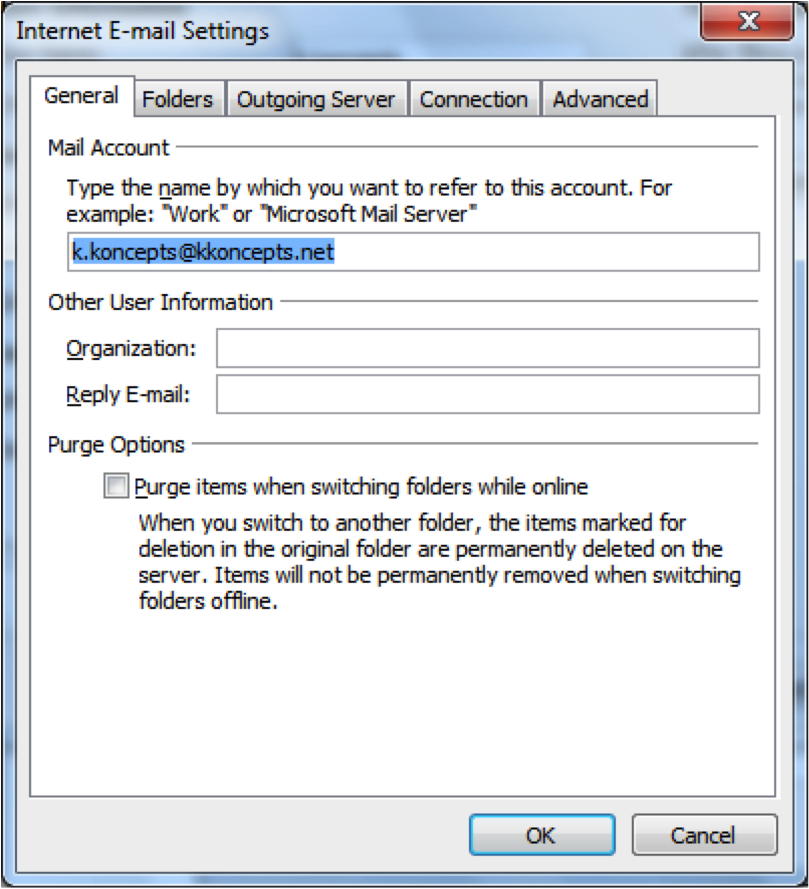Close the Internet E-mail Settings window
Viewport: 809px width, 889px height.
[x=747, y=22]
